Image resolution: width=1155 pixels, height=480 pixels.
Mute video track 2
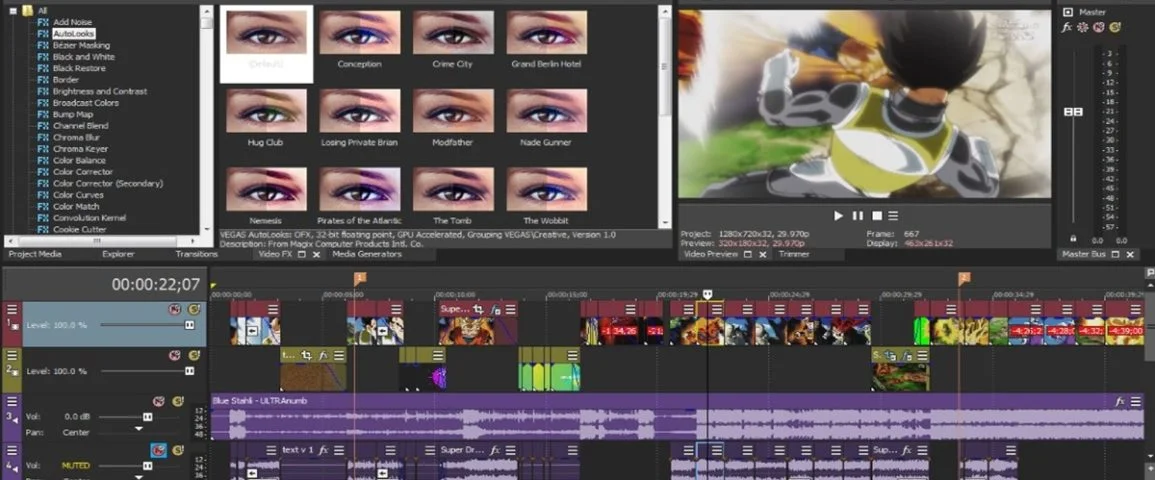click(175, 356)
